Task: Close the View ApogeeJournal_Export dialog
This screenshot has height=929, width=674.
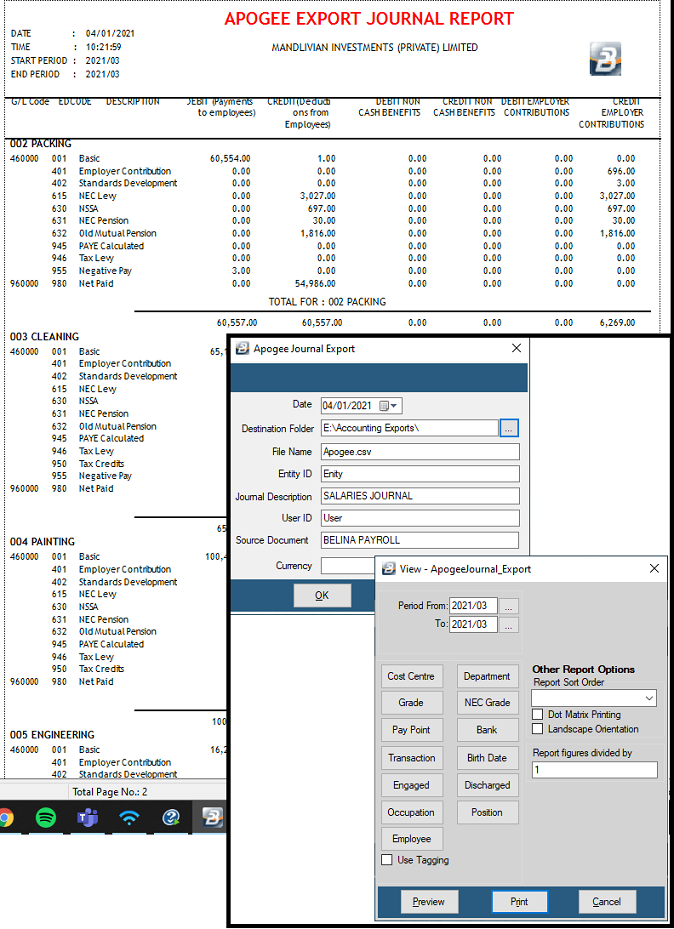Action: point(654,569)
